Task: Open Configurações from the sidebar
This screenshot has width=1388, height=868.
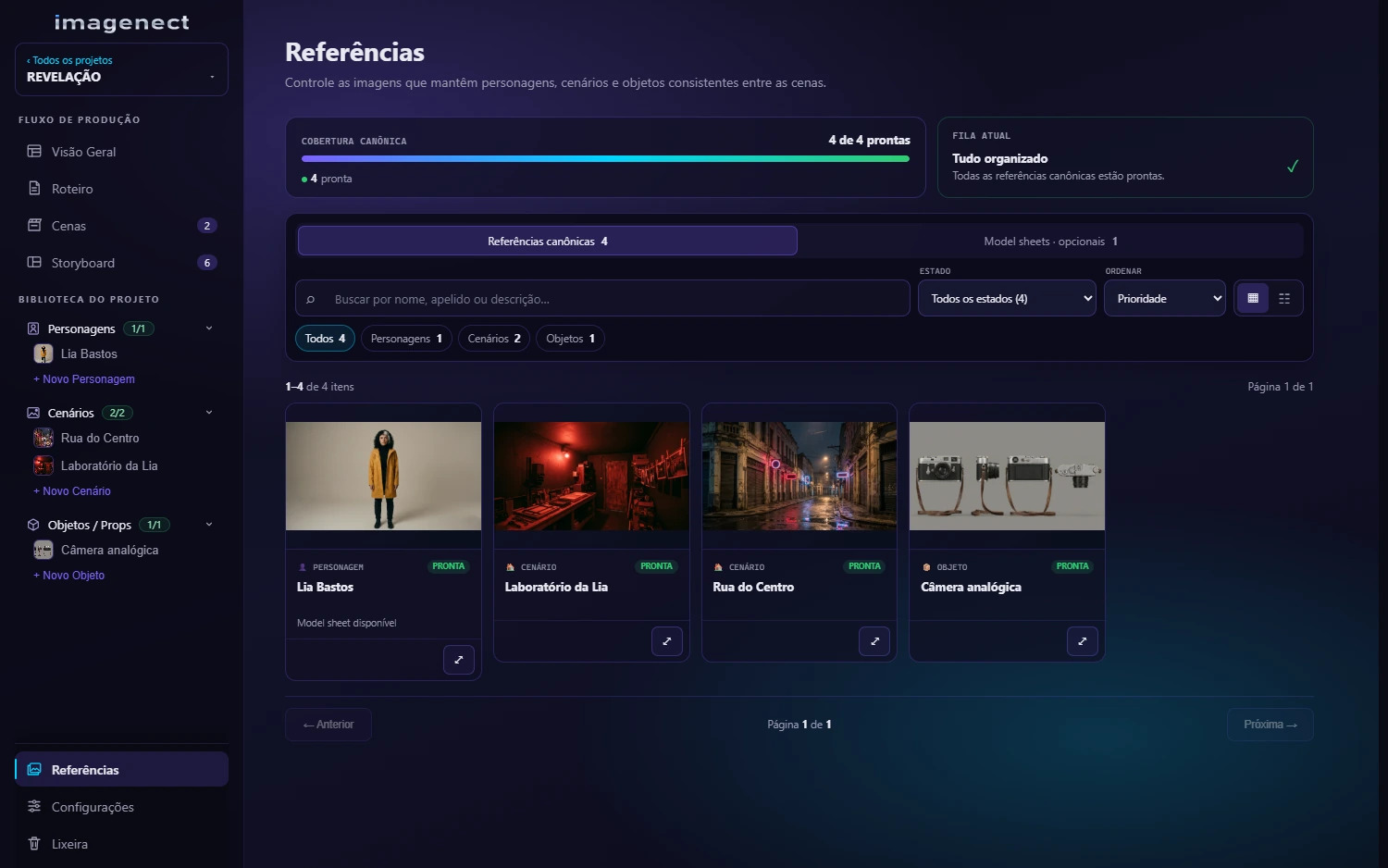Action: [121, 807]
